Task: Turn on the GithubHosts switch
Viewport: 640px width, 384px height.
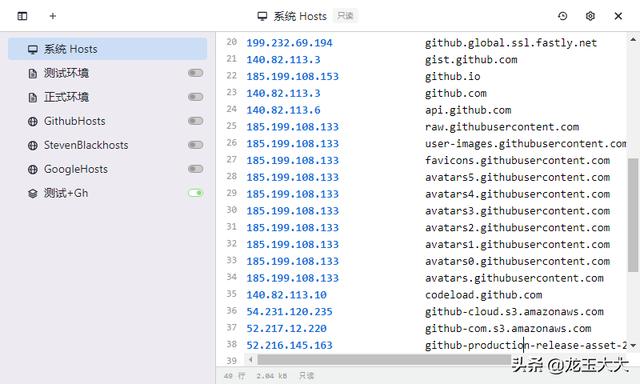Action: pos(196,121)
